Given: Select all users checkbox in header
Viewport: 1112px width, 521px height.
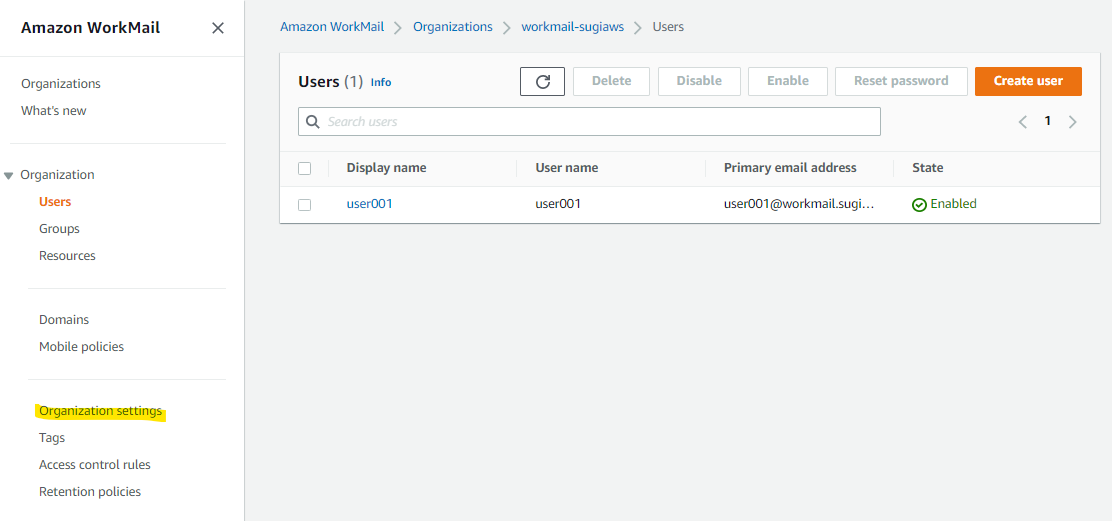Looking at the screenshot, I should pyautogui.click(x=305, y=169).
